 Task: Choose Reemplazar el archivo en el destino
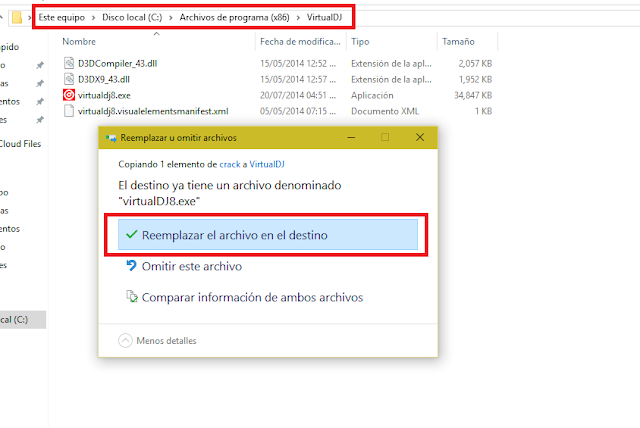pos(268,235)
